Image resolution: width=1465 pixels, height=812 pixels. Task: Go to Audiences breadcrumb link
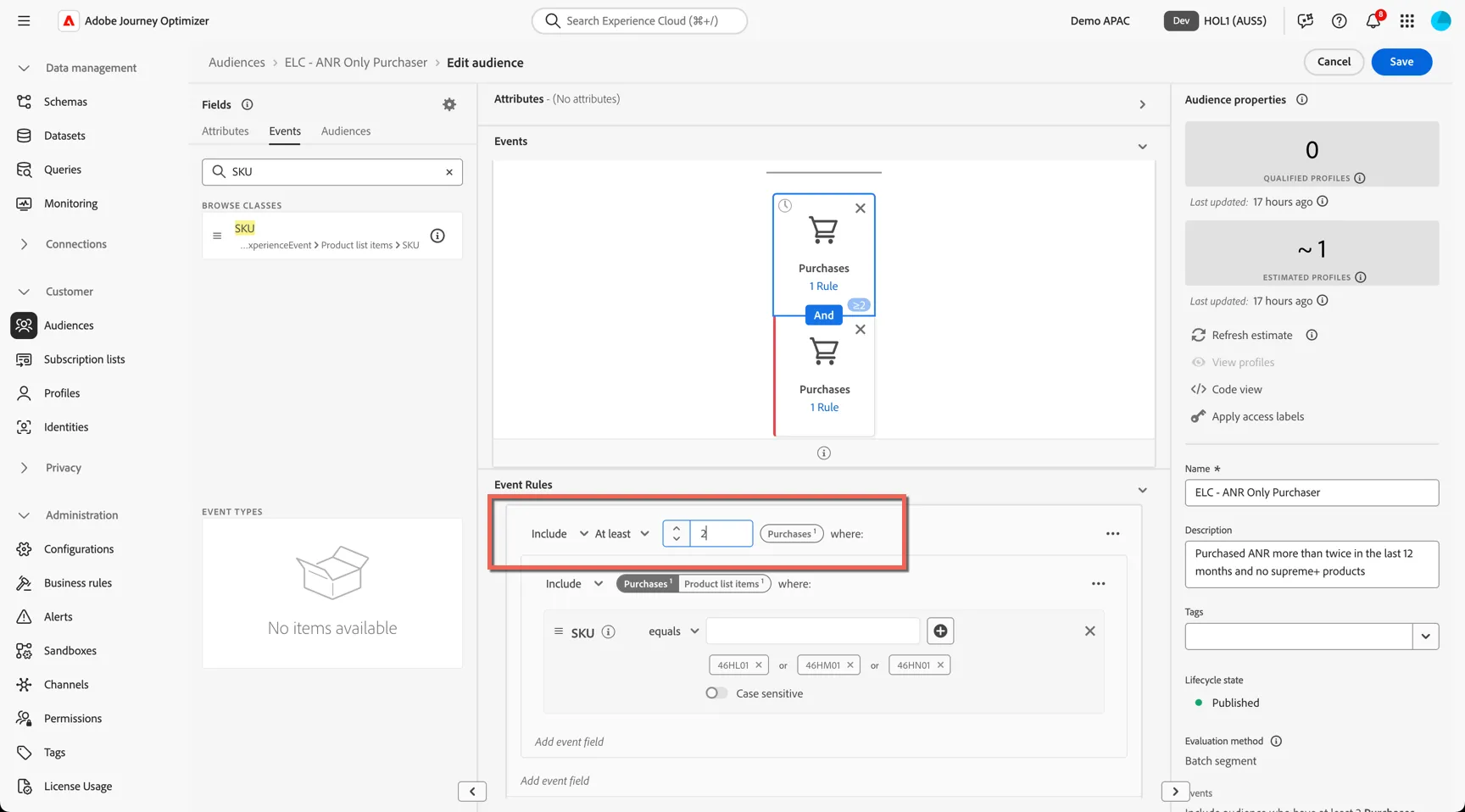point(237,63)
